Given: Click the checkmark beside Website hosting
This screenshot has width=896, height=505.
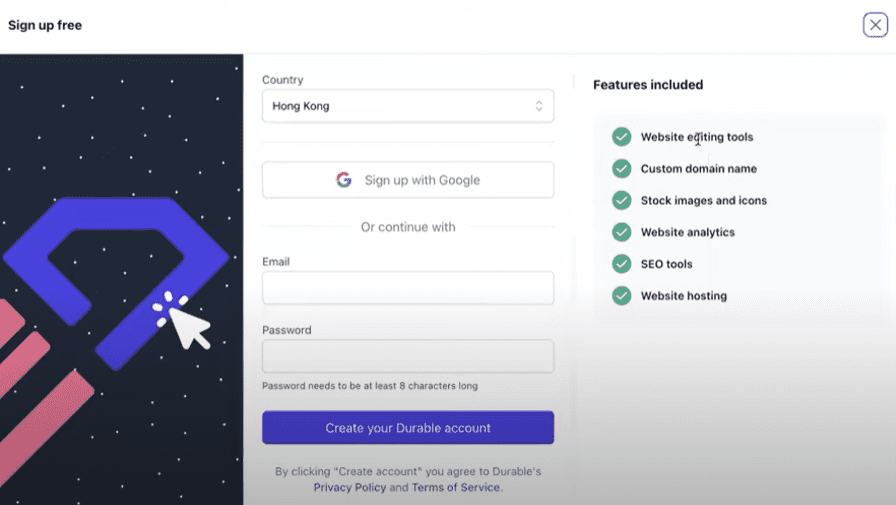Looking at the screenshot, I should (622, 296).
